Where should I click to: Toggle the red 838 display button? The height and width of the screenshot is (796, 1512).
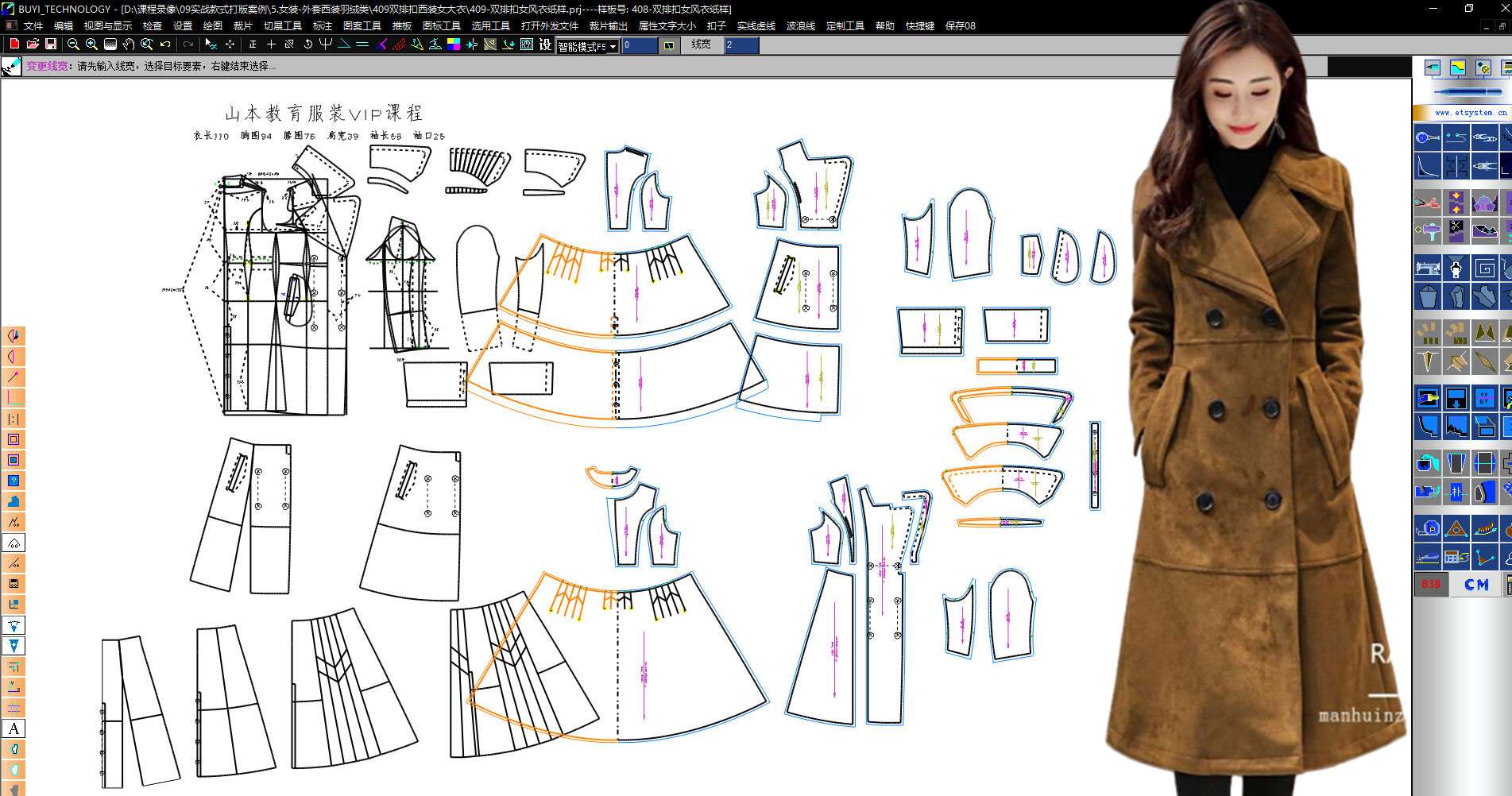click(1431, 585)
